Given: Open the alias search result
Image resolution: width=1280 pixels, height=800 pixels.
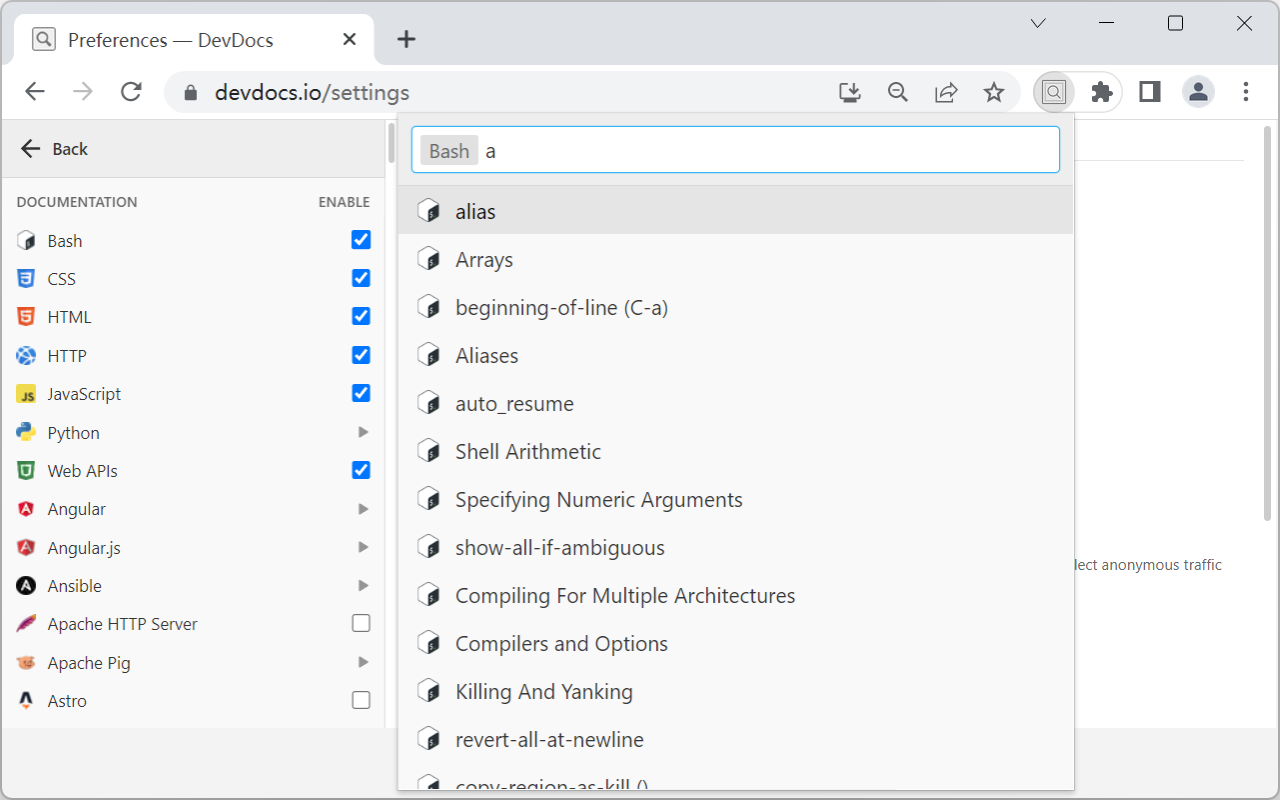Looking at the screenshot, I should click(x=476, y=211).
